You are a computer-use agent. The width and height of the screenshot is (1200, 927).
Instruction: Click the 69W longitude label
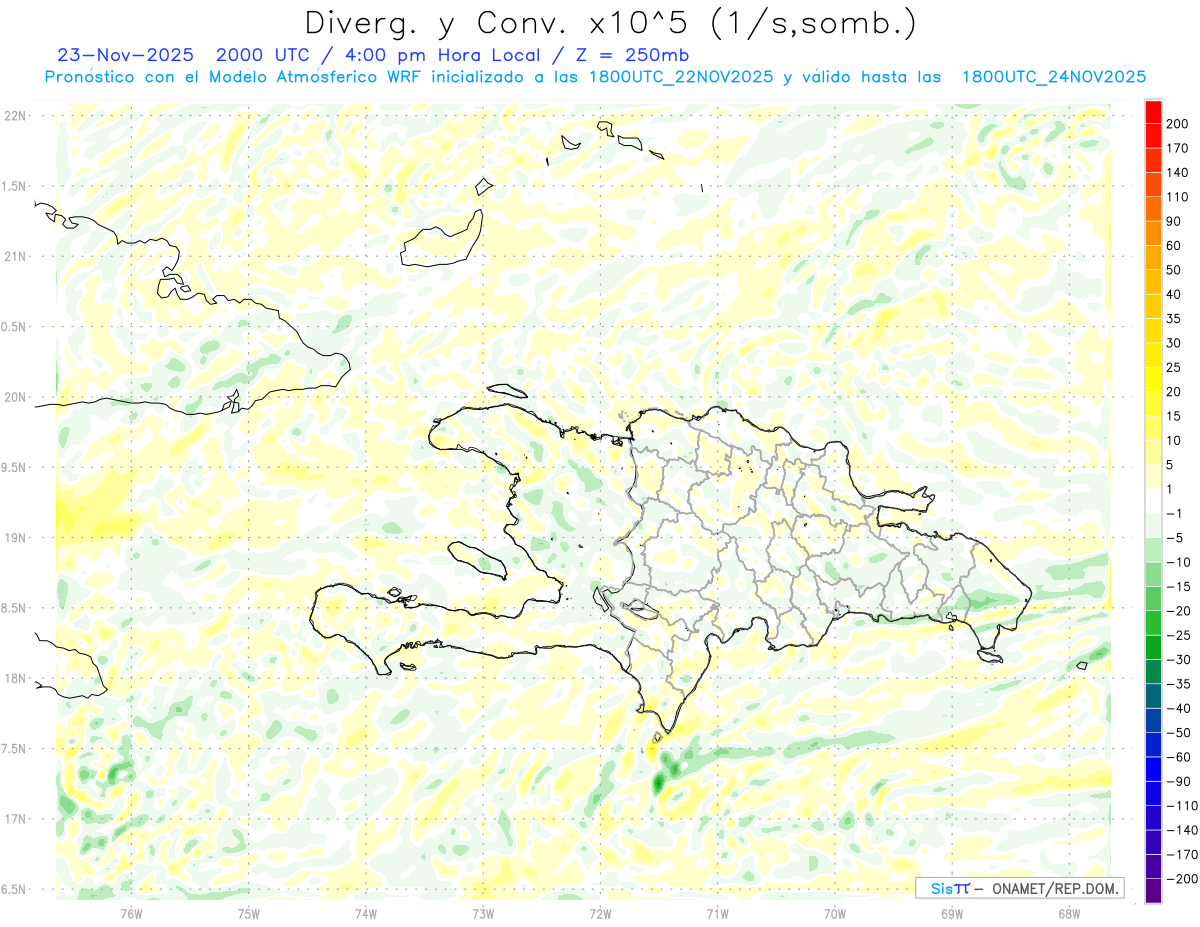(x=951, y=913)
